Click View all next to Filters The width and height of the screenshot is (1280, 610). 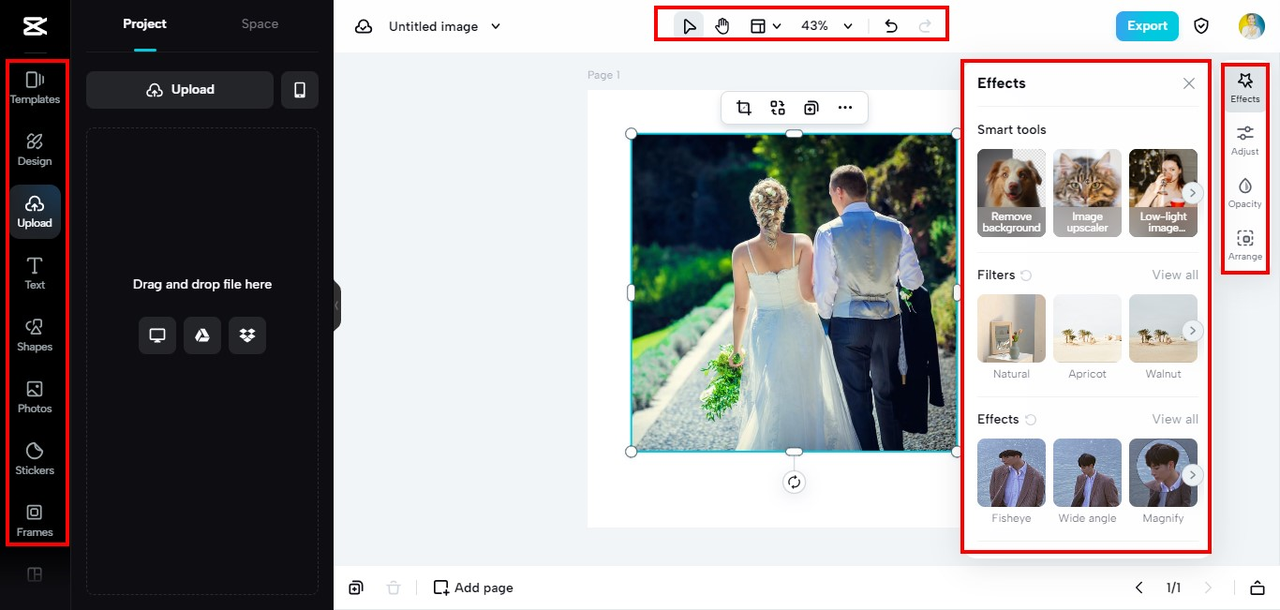pyautogui.click(x=1175, y=275)
